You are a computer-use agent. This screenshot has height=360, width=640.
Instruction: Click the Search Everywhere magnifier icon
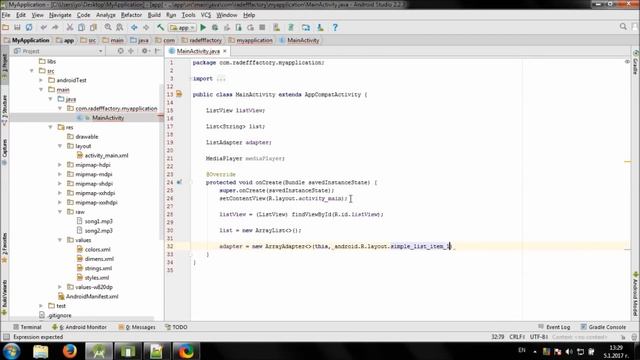click(623, 27)
